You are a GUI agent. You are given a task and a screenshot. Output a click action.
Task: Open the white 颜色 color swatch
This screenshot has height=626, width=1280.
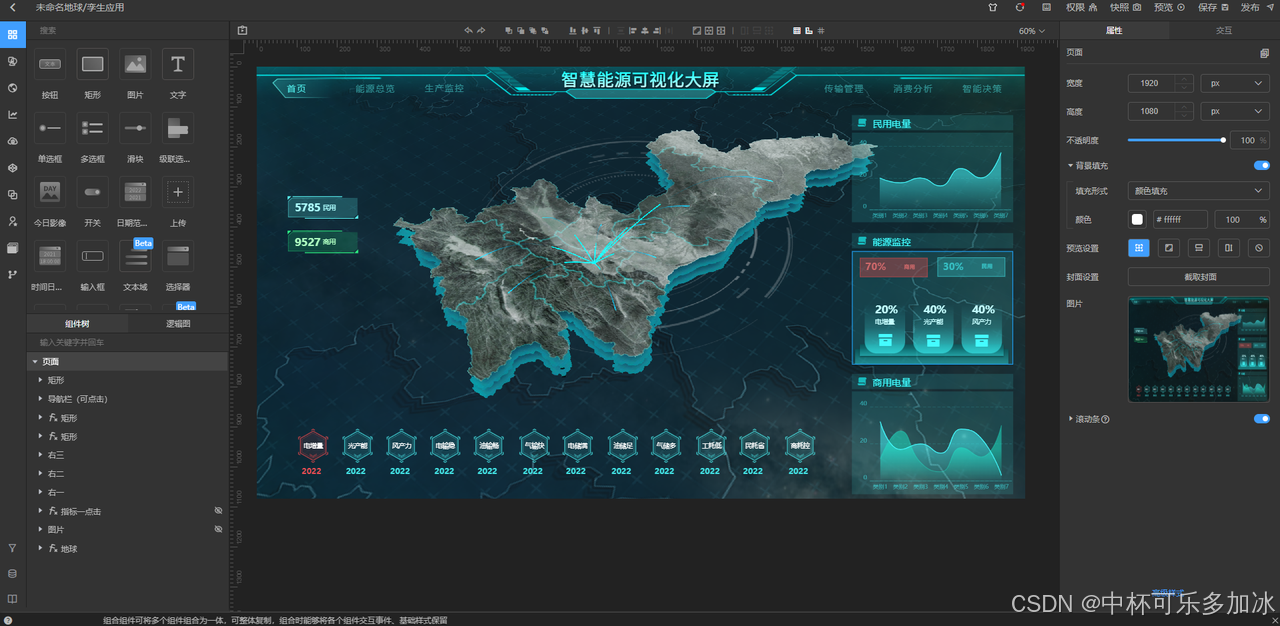1137,219
